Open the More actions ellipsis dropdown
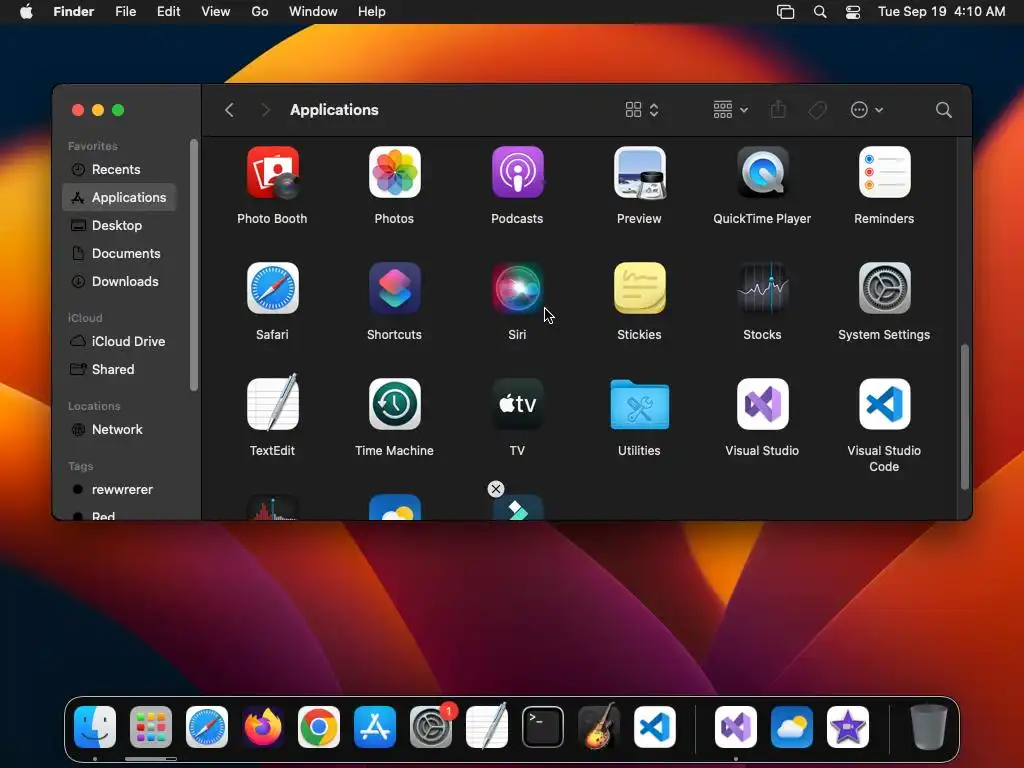1024x768 pixels. coord(867,110)
